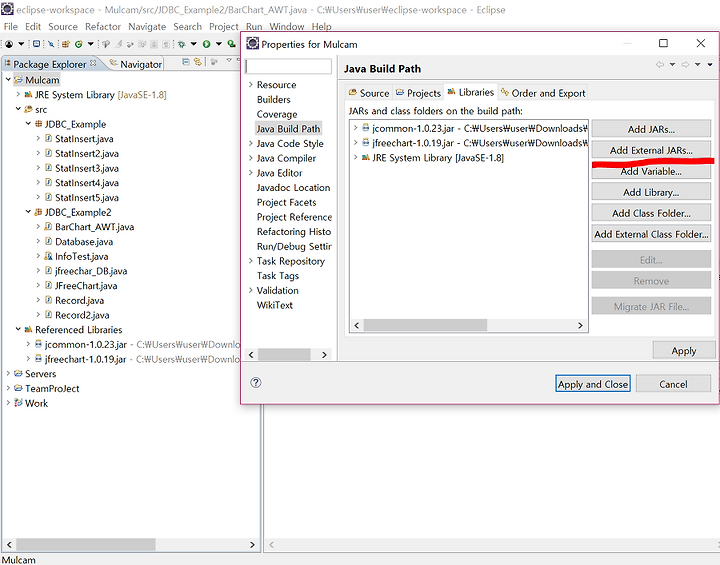Click Add External Class Folder... button

(x=651, y=234)
